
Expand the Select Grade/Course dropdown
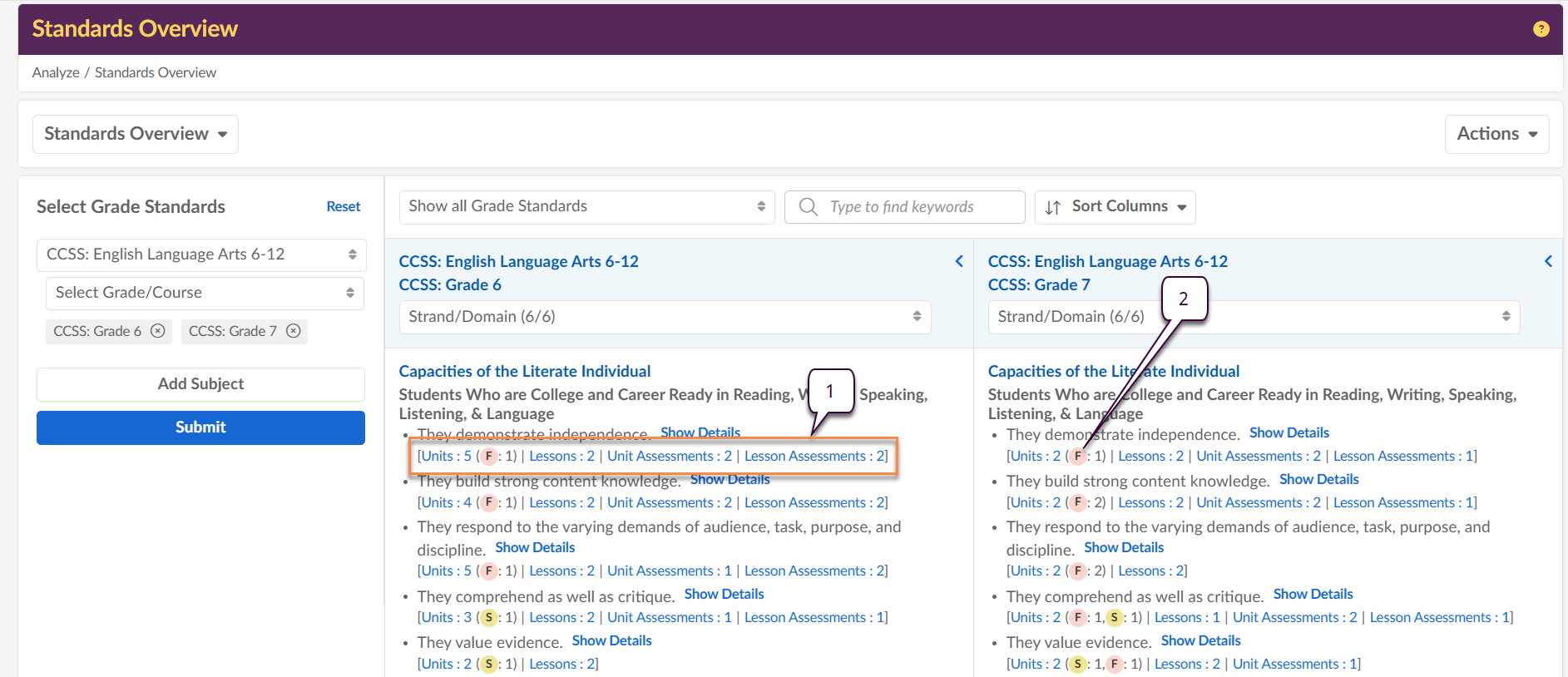(205, 293)
